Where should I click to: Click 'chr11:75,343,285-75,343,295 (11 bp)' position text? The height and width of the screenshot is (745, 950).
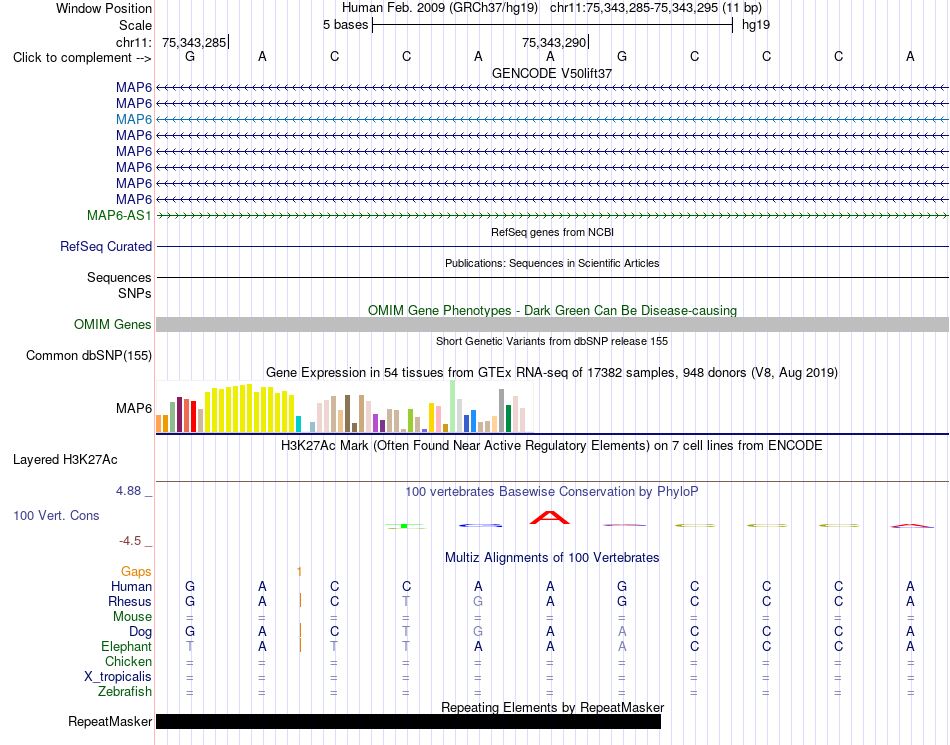[x=656, y=8]
